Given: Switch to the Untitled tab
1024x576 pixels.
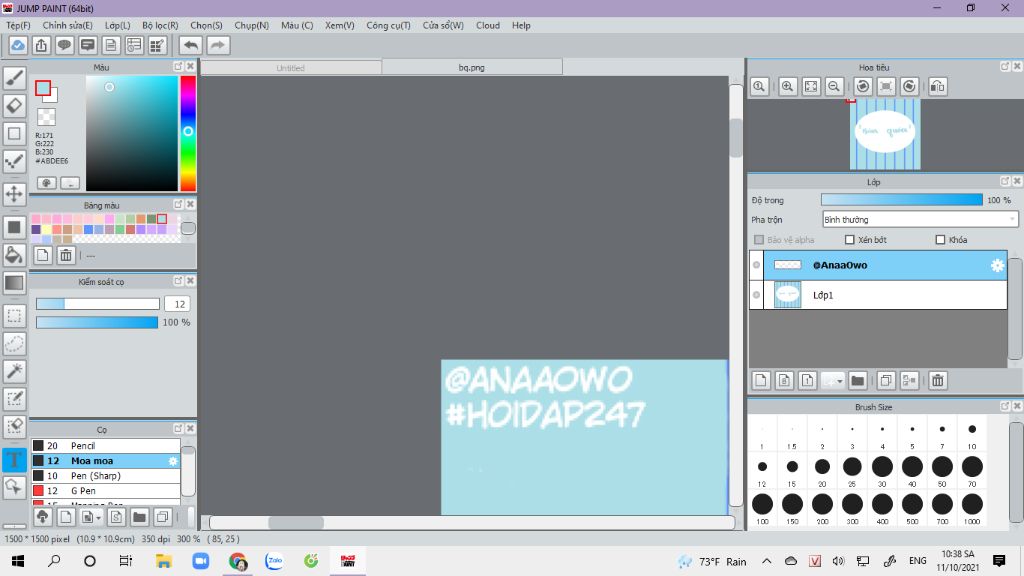Looking at the screenshot, I should point(291,67).
